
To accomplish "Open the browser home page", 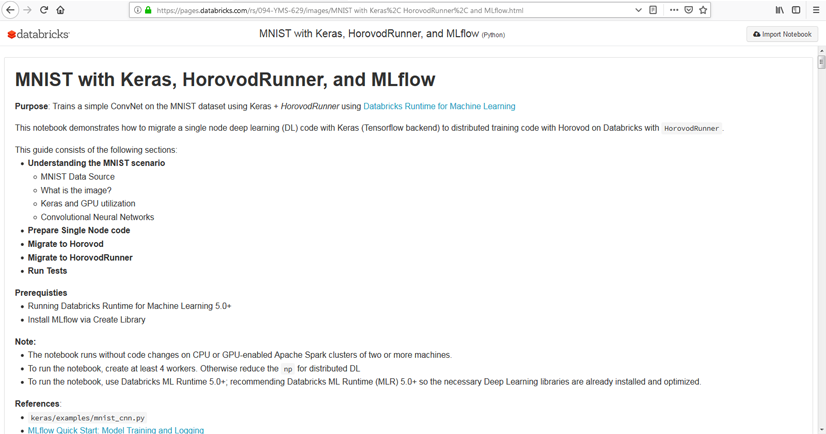I will (x=61, y=10).
